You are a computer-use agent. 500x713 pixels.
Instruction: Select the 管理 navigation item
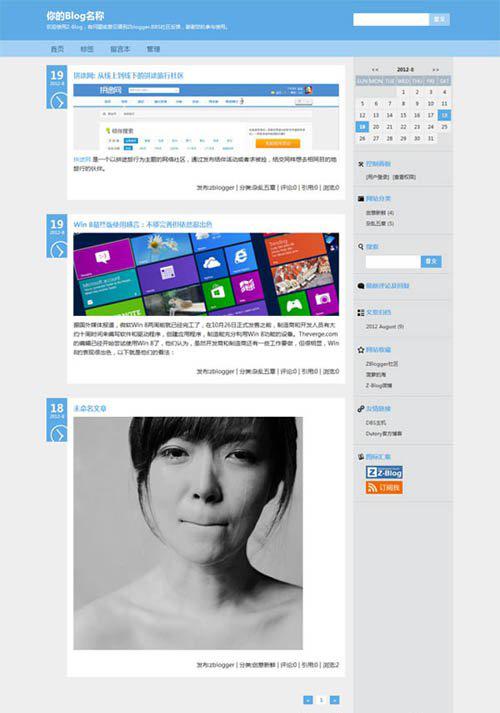[x=153, y=49]
